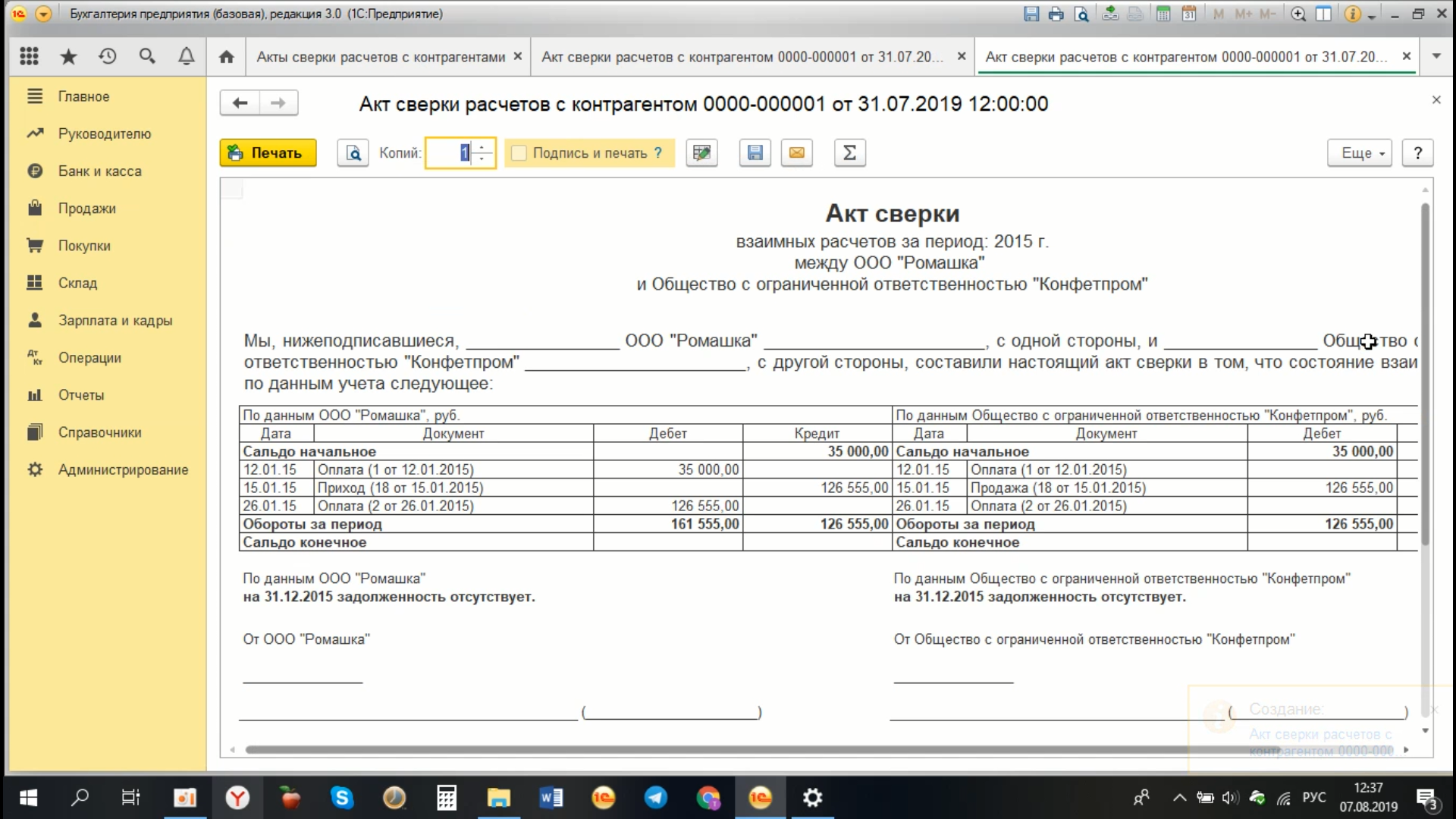Close the Акты сверки расчетов с контрагентами tab
Image resolution: width=1456 pixels, height=819 pixels.
click(x=518, y=56)
